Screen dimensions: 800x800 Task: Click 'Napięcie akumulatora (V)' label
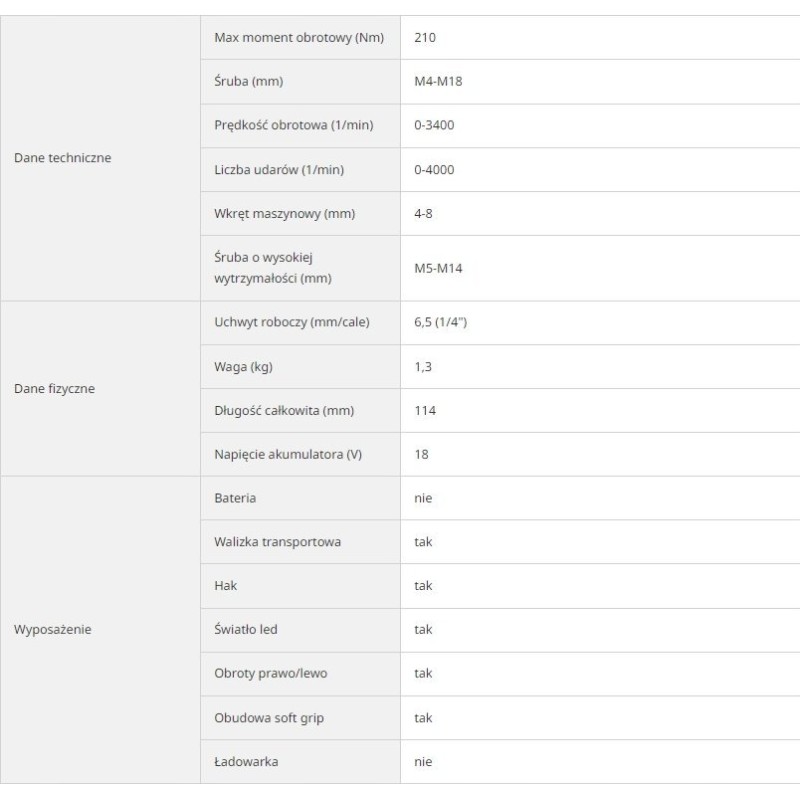tap(288, 455)
